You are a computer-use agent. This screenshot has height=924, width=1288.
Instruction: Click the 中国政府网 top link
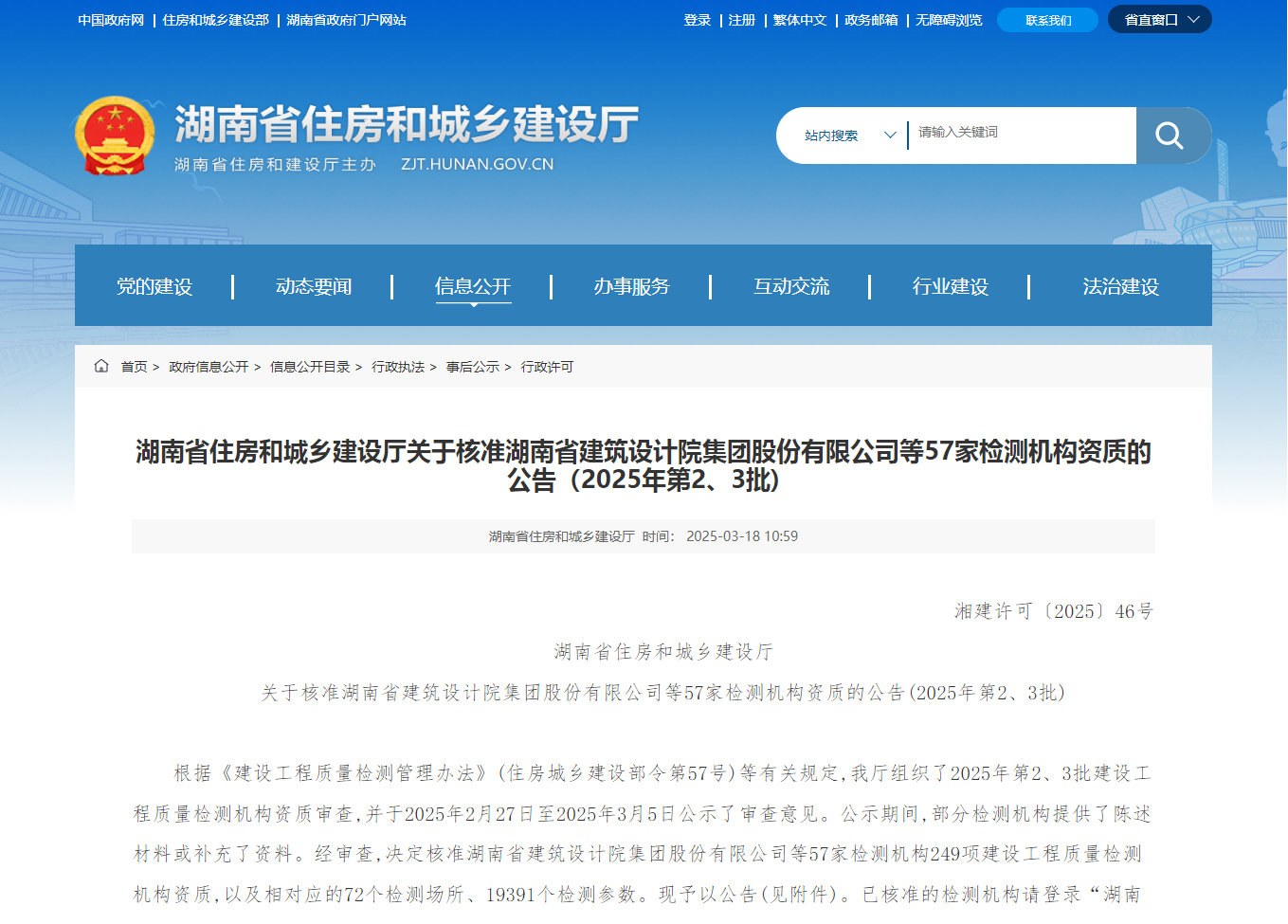click(x=111, y=20)
